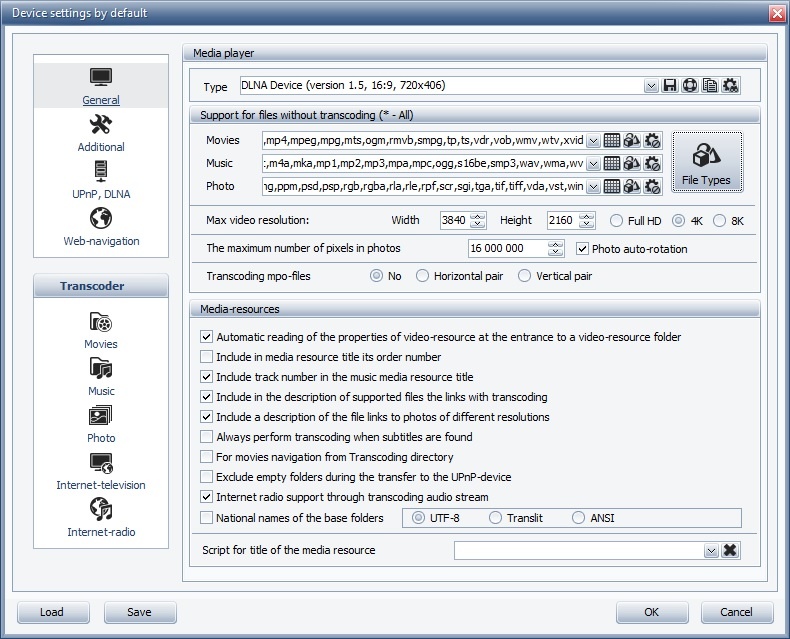Click the gear settings icon beside Type
Viewport: 790px width, 639px height.
pyautogui.click(x=730, y=85)
